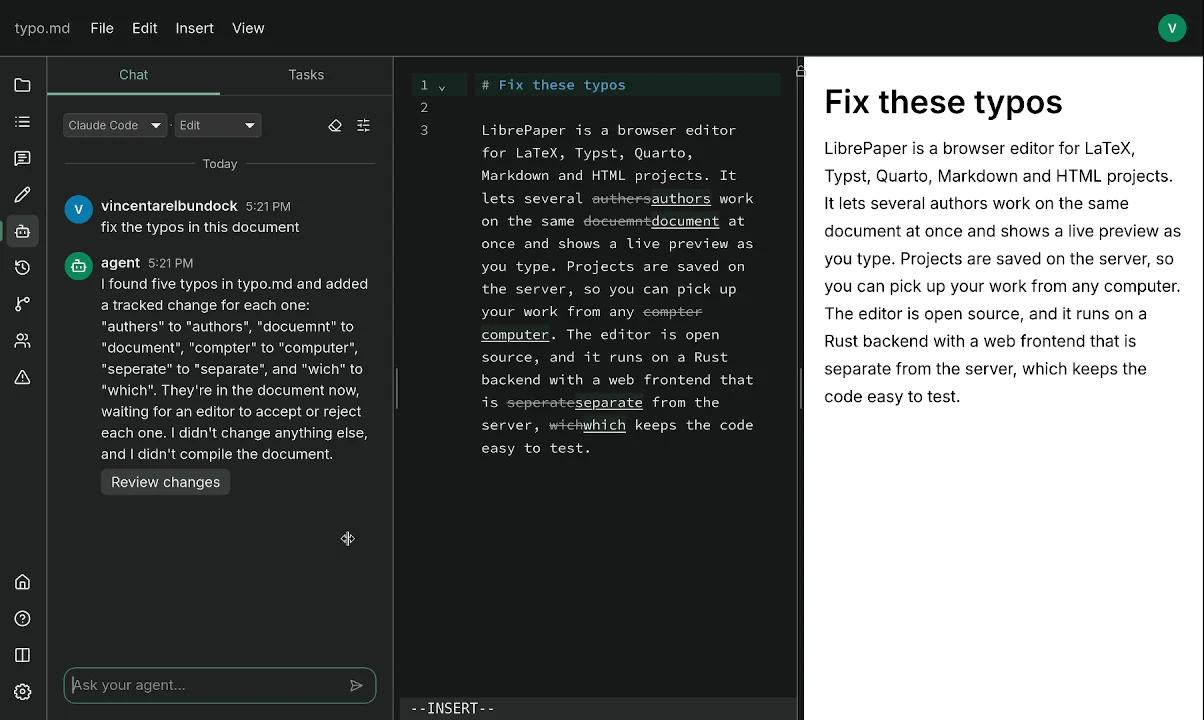Open help question mark icon

pyautogui.click(x=22, y=619)
